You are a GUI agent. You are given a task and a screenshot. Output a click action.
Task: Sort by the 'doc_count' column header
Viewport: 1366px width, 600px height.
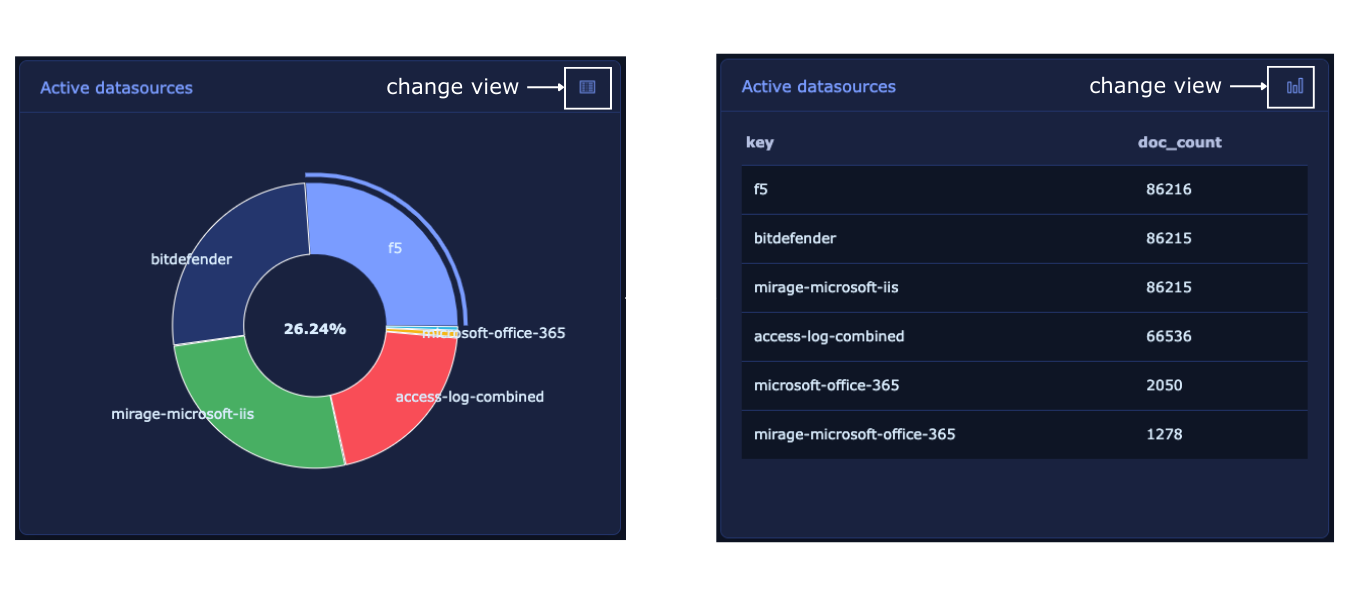click(1180, 143)
